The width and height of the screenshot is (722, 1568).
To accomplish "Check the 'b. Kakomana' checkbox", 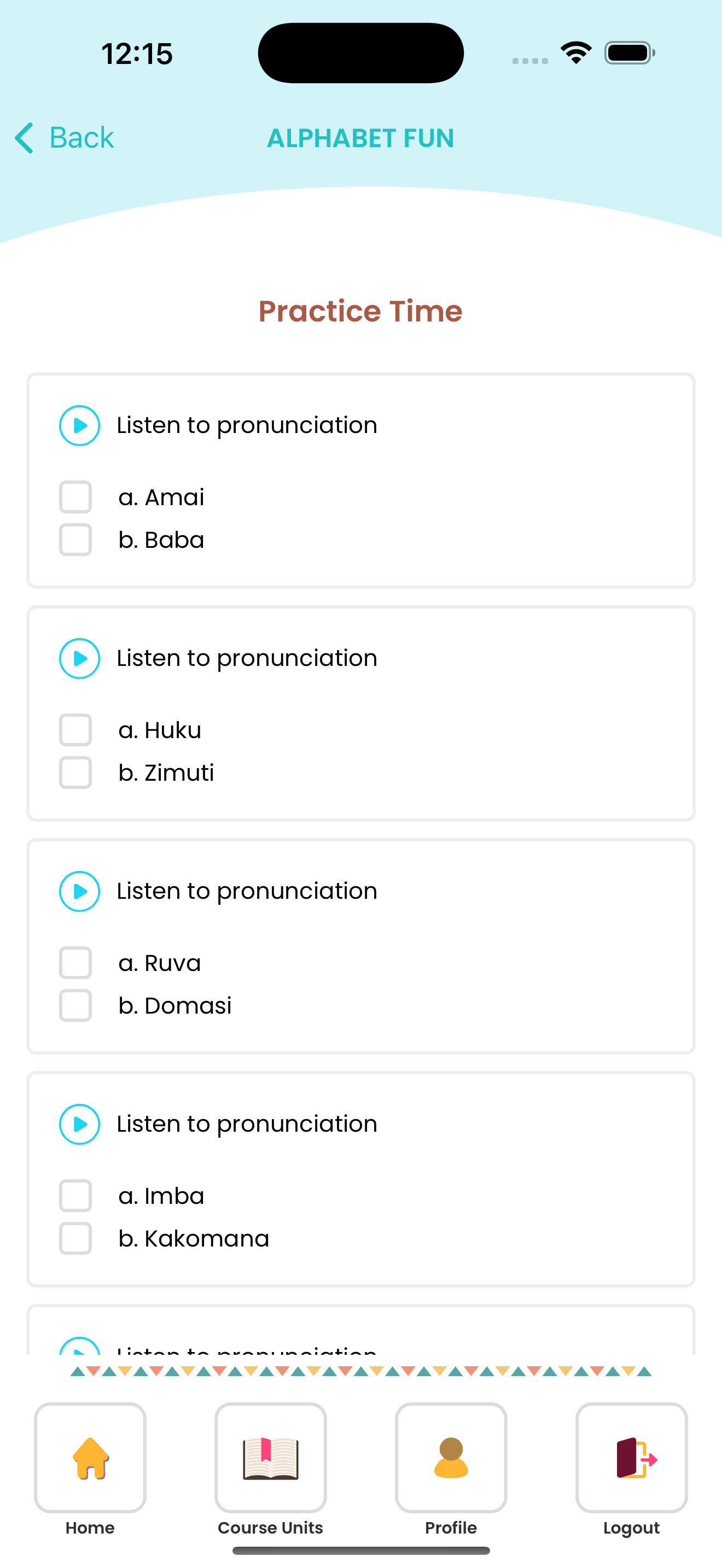I will tap(75, 1239).
